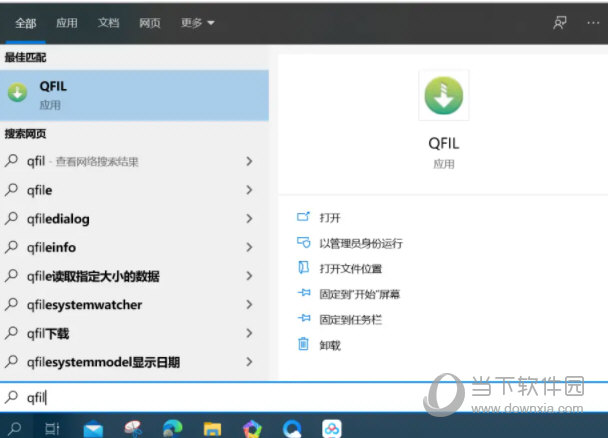The image size is (608, 438).
Task: Select the qfil 查看网络搜索结果 suggestion
Action: pos(134,161)
